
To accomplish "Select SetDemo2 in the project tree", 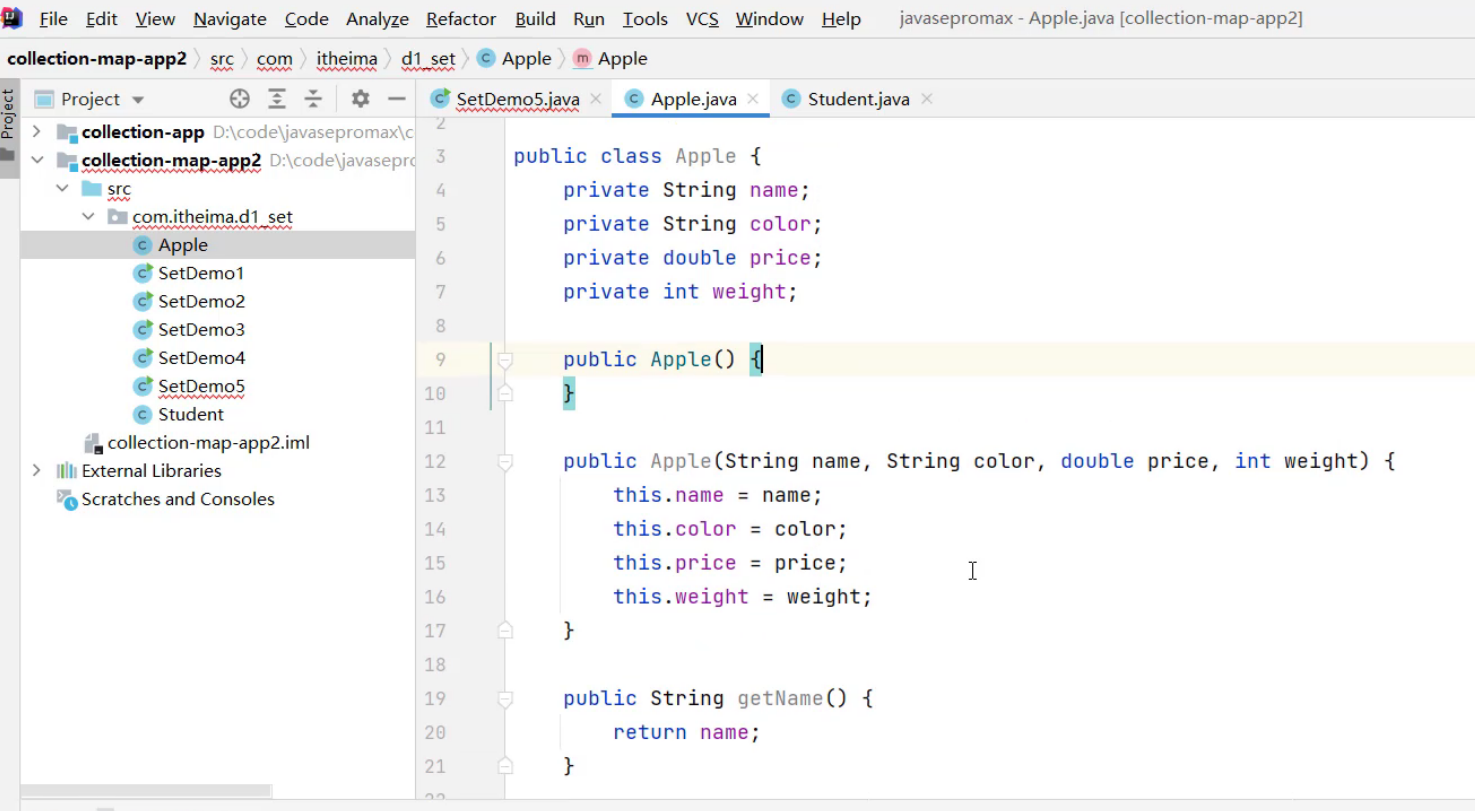I will tap(218, 301).
